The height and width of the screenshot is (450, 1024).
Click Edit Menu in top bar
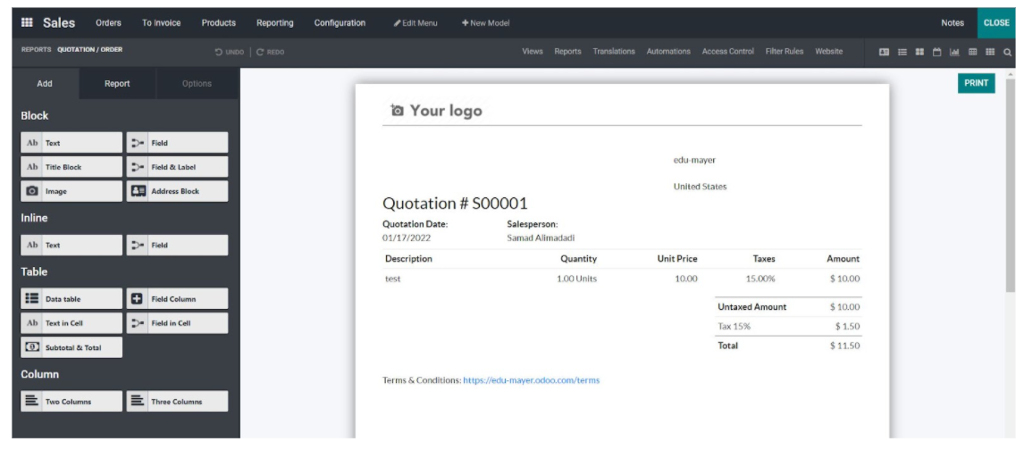[415, 23]
